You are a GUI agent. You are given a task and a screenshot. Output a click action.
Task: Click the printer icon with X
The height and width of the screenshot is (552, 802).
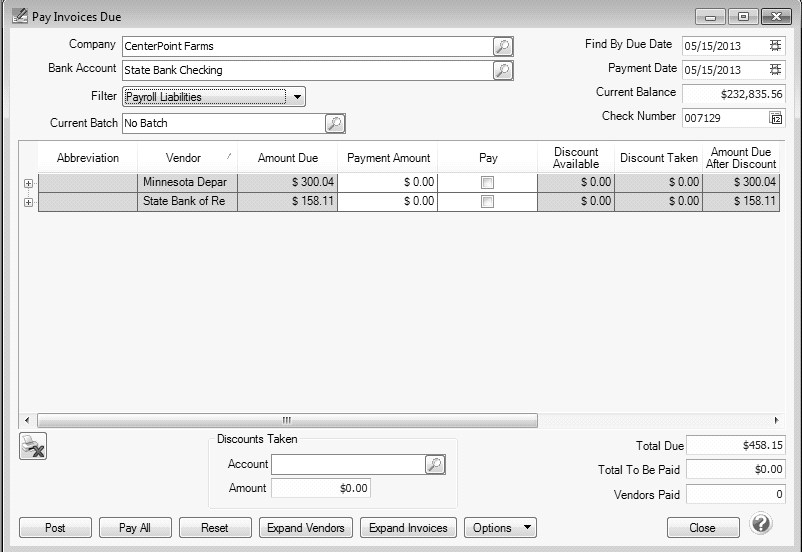pos(33,447)
